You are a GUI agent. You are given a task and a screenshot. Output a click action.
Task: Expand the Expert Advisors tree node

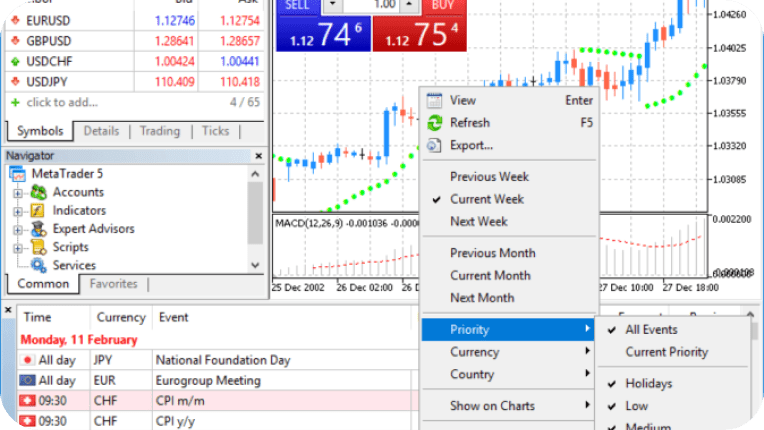click(x=18, y=230)
